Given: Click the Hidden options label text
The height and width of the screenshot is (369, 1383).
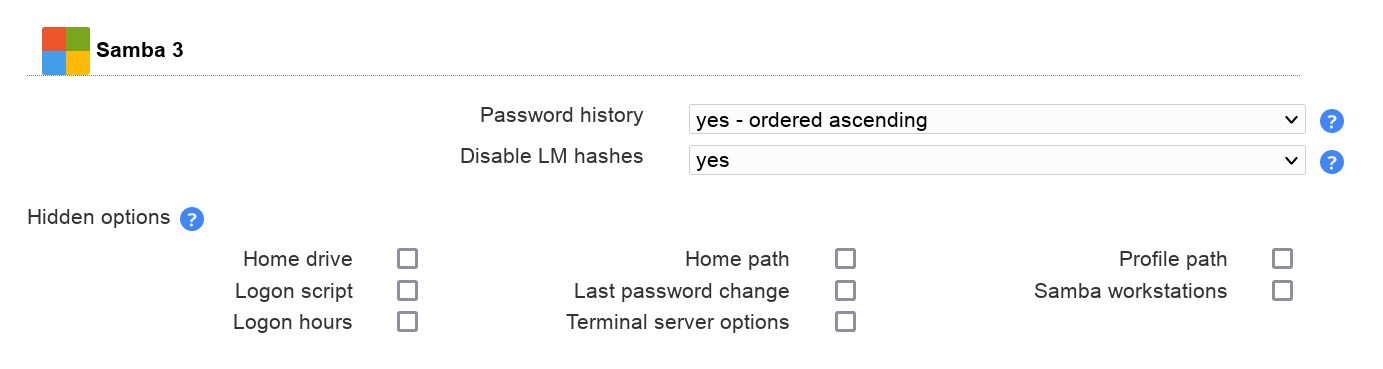Looking at the screenshot, I should click(x=99, y=217).
